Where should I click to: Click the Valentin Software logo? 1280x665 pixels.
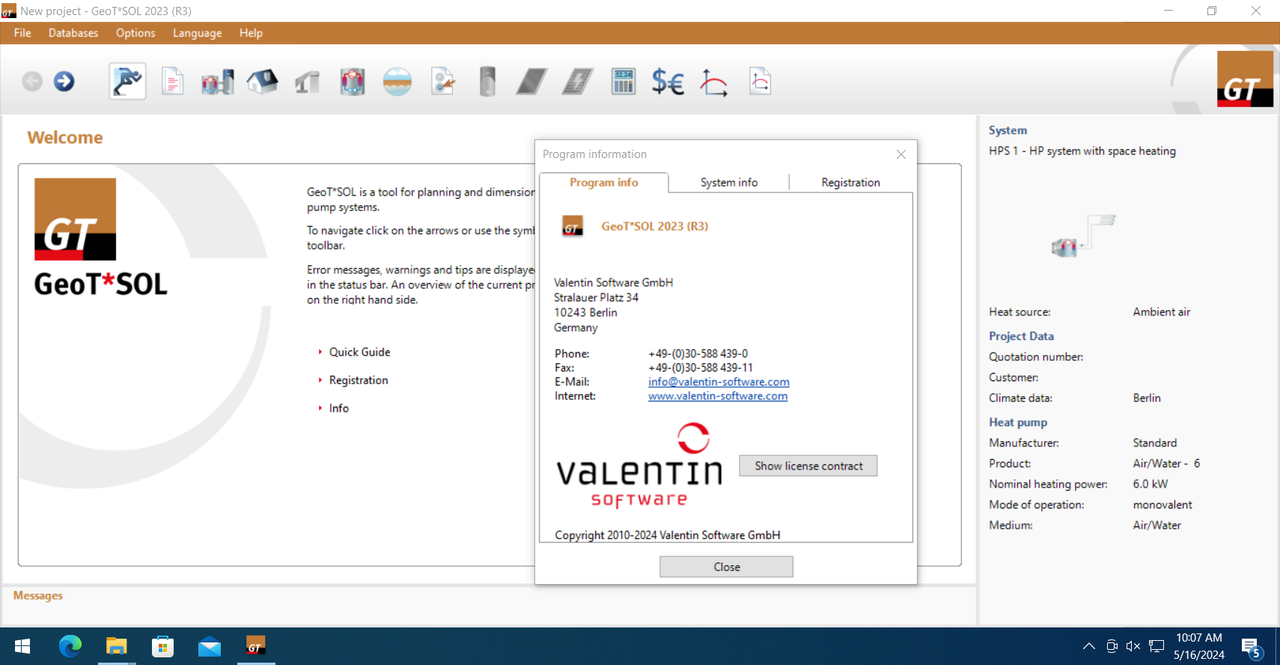(639, 465)
